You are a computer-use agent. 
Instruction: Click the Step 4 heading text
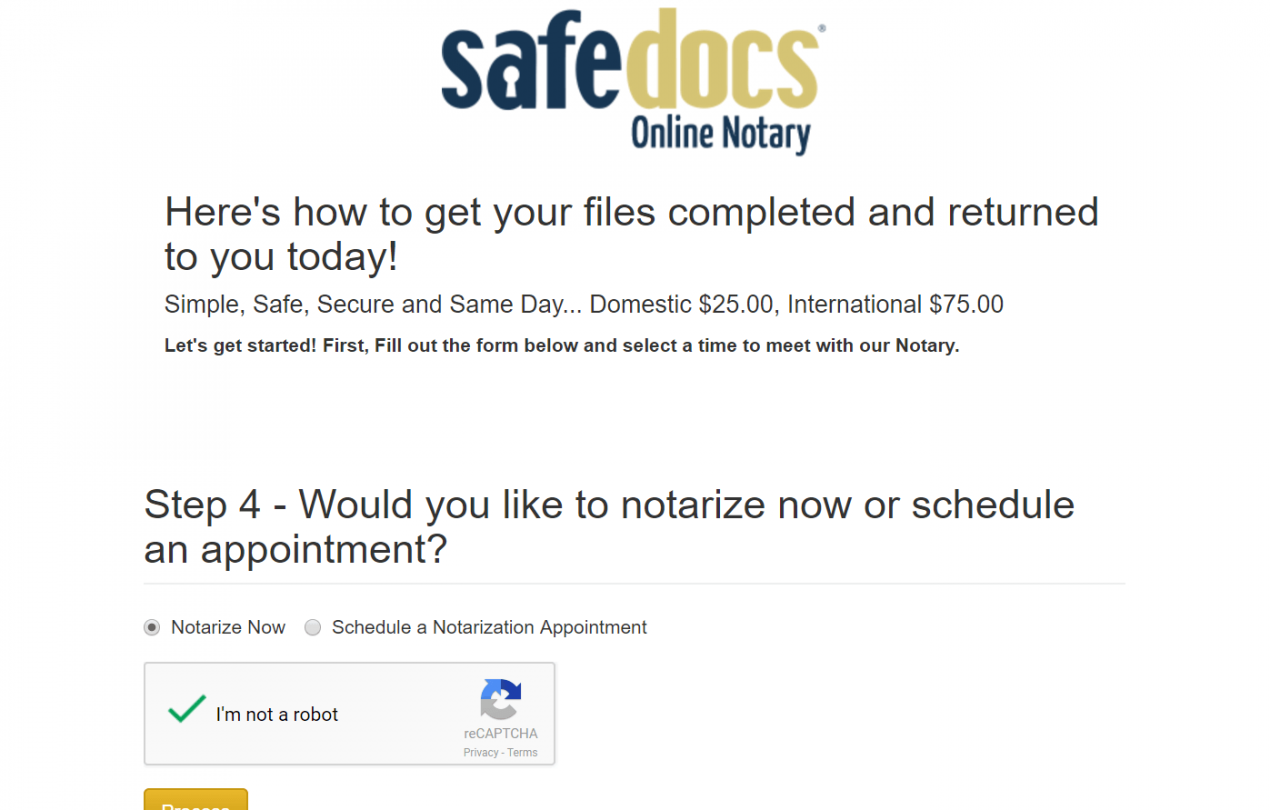coord(608,527)
